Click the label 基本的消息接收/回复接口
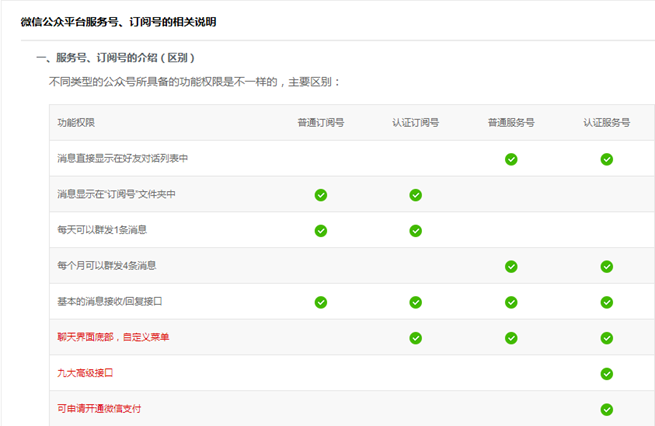The height and width of the screenshot is (426, 655). point(109,302)
